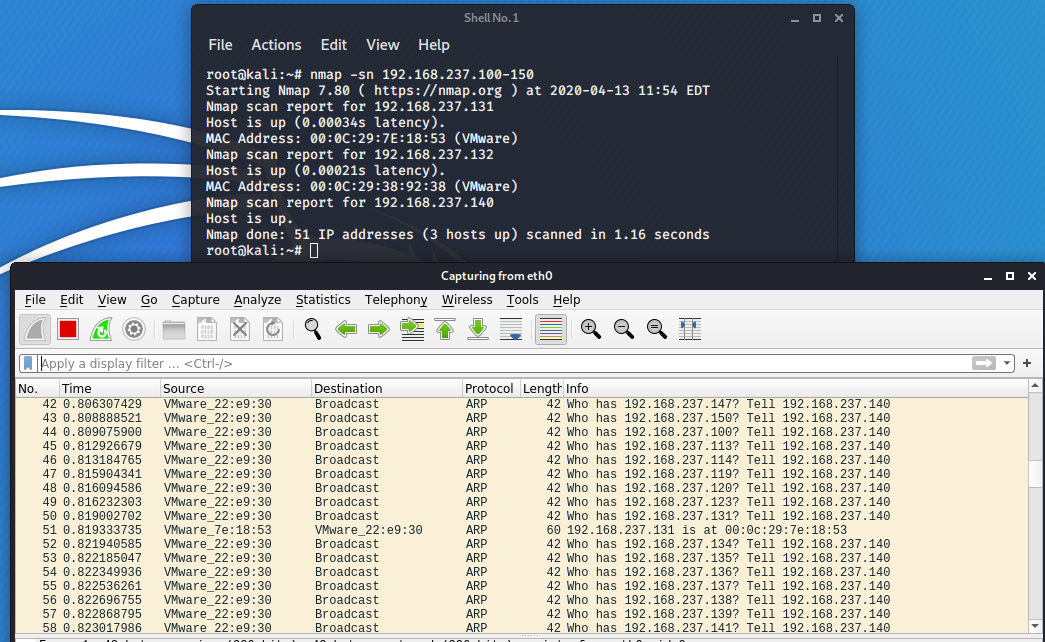Open the Actions menu in the terminal
1045x642 pixels.
click(276, 45)
